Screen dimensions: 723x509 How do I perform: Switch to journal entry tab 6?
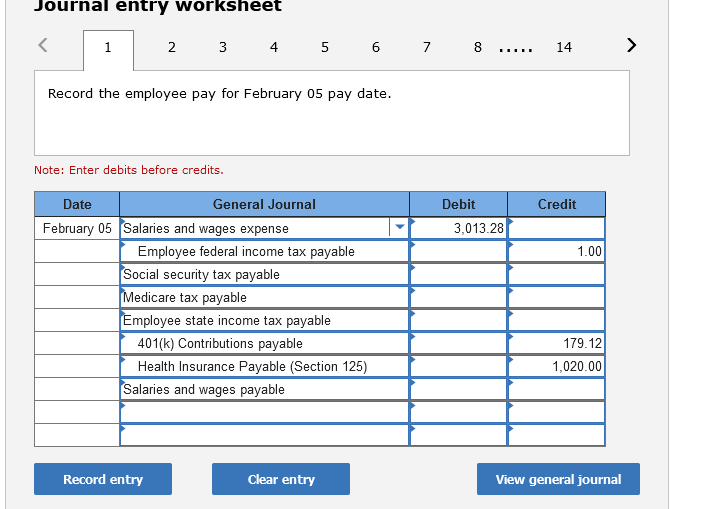click(x=376, y=47)
